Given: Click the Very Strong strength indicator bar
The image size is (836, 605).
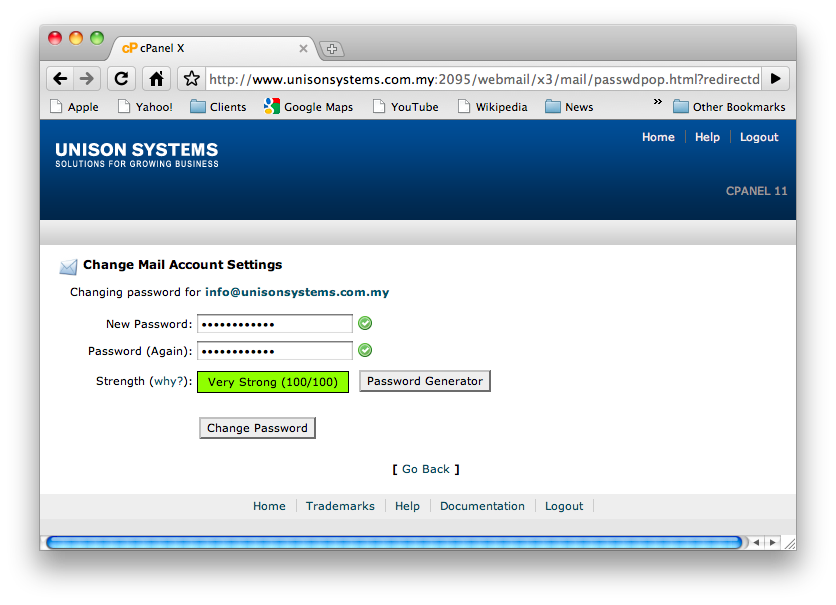Looking at the screenshot, I should tap(272, 381).
